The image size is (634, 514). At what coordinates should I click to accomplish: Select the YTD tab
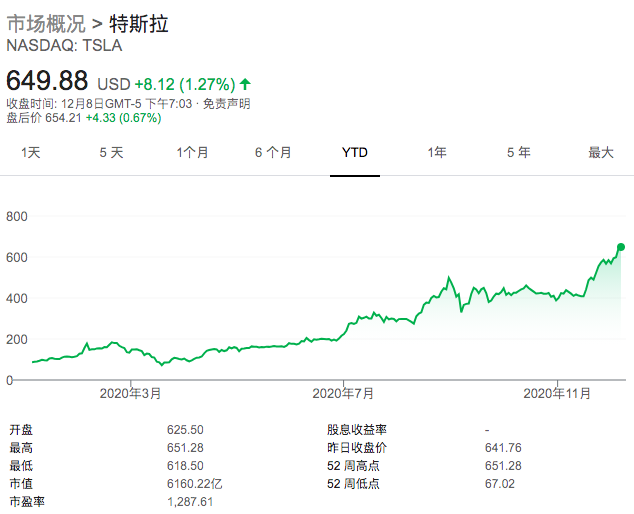click(355, 153)
